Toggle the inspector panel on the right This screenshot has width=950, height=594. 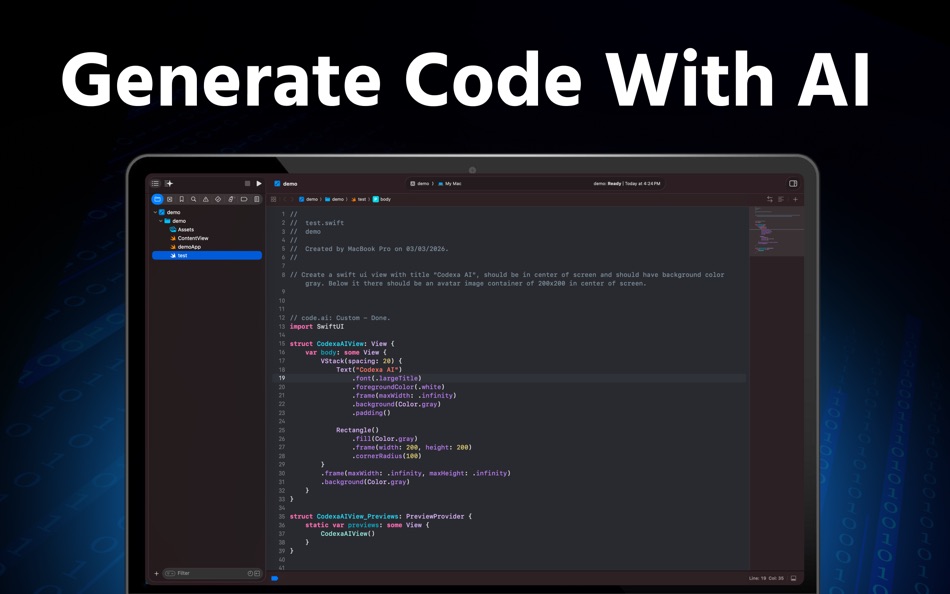pyautogui.click(x=793, y=183)
